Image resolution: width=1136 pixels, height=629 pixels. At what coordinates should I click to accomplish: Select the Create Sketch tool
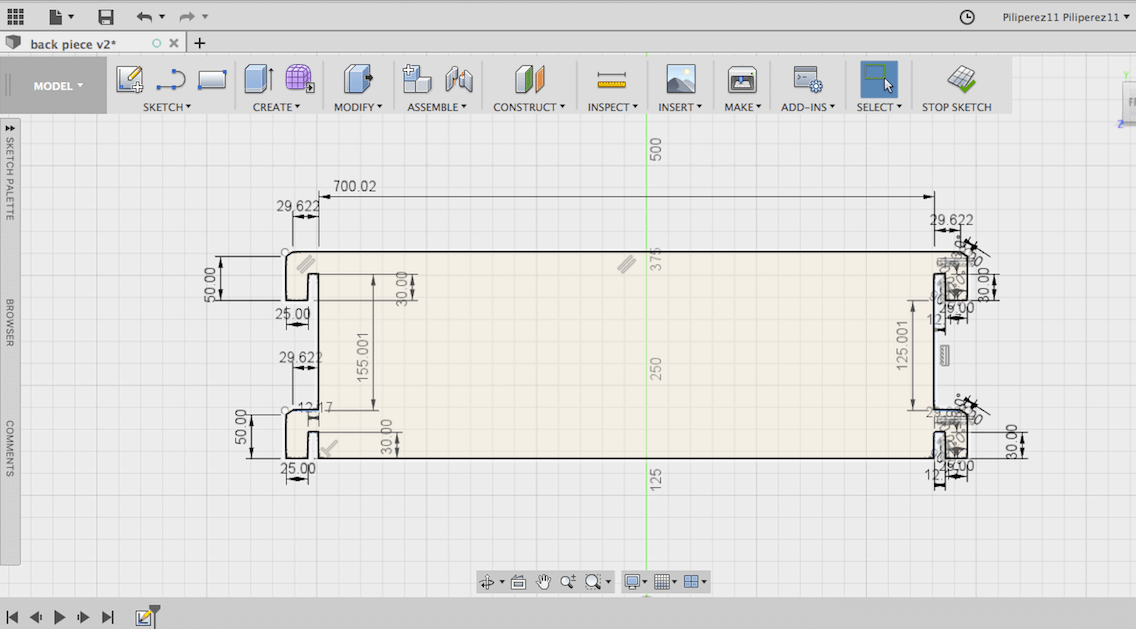(130, 79)
